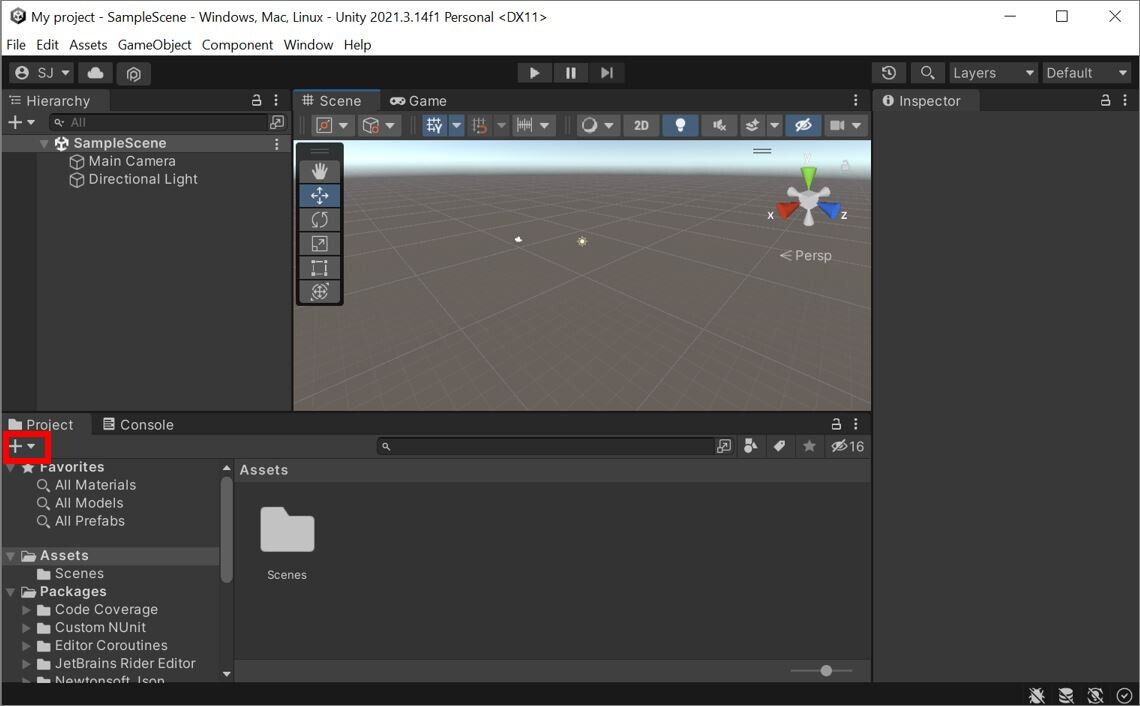1140x706 pixels.
Task: Step one frame forward
Action: click(x=606, y=73)
